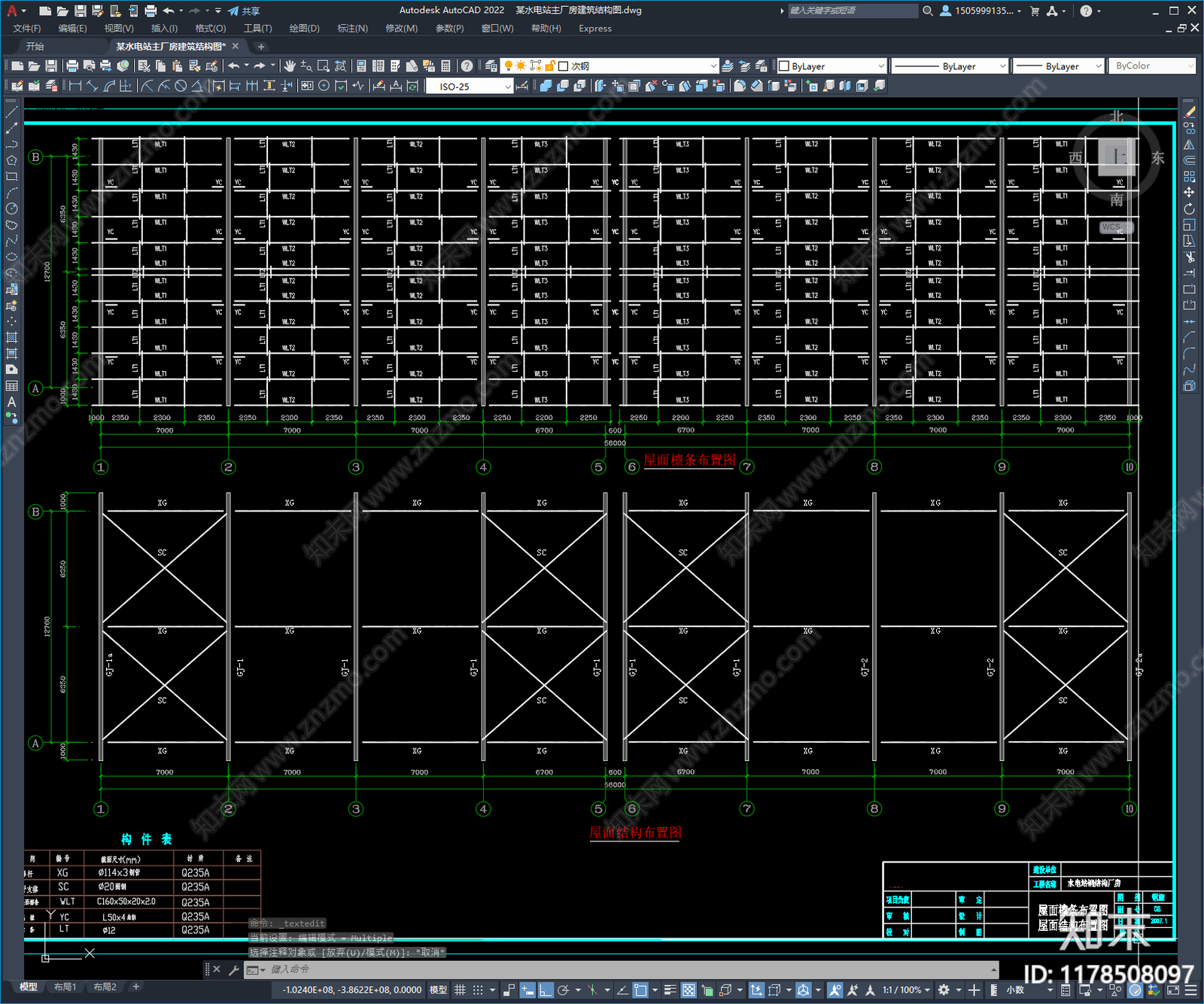The width and height of the screenshot is (1204, 1004).
Task: Click the Quick Calculator icon
Action: [x=446, y=66]
